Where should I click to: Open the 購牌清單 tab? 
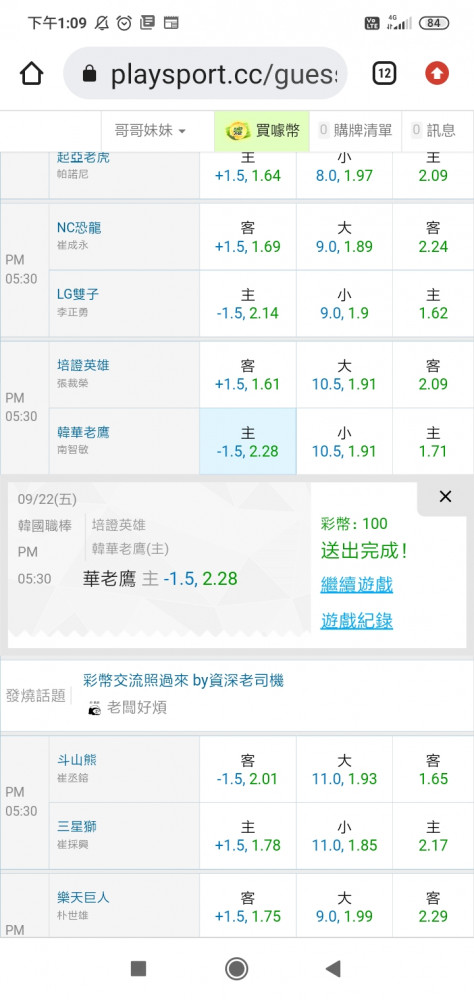355,131
